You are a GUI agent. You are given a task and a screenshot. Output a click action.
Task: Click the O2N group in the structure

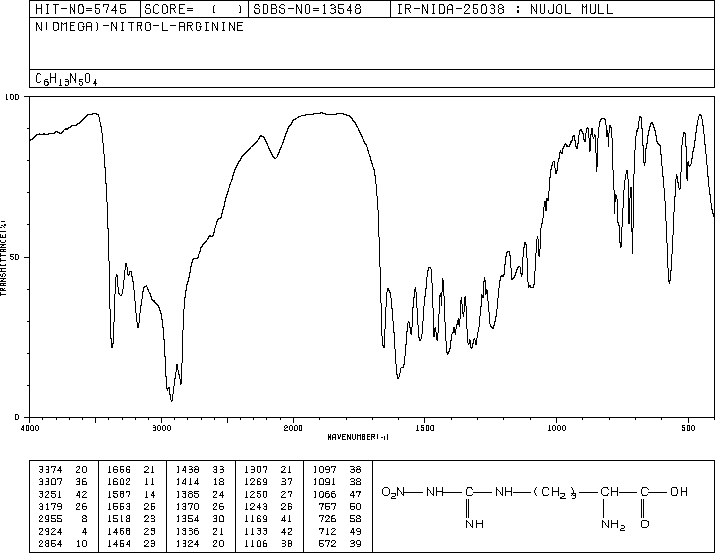click(x=393, y=492)
